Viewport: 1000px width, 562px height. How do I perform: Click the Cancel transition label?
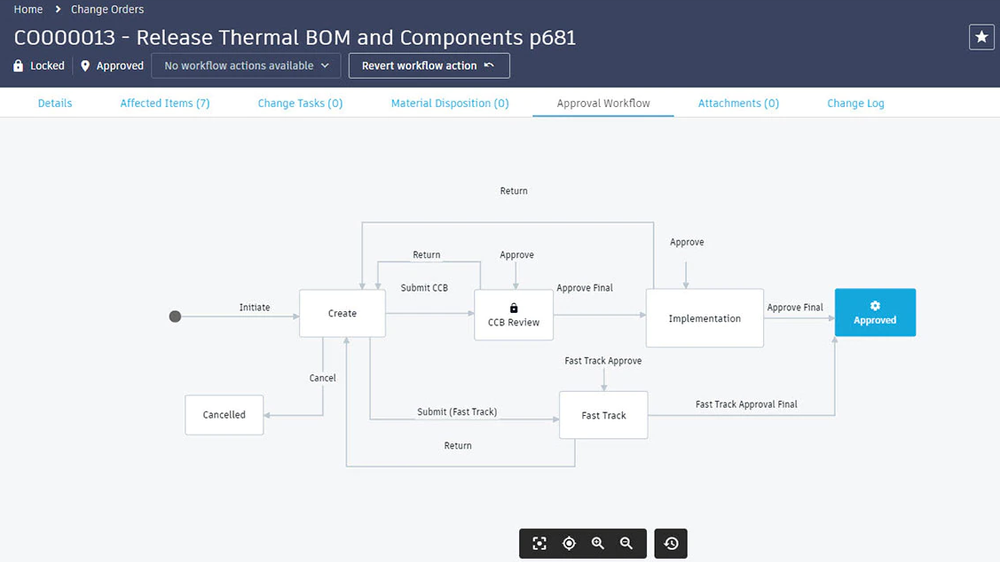click(322, 378)
